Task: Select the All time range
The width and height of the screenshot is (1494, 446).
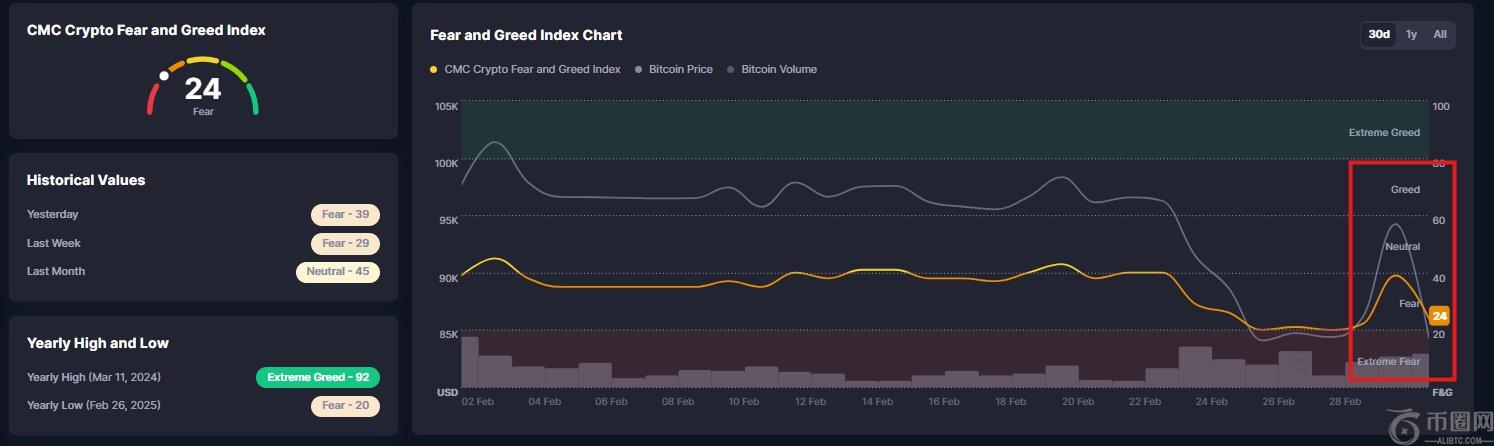Action: (1439, 35)
